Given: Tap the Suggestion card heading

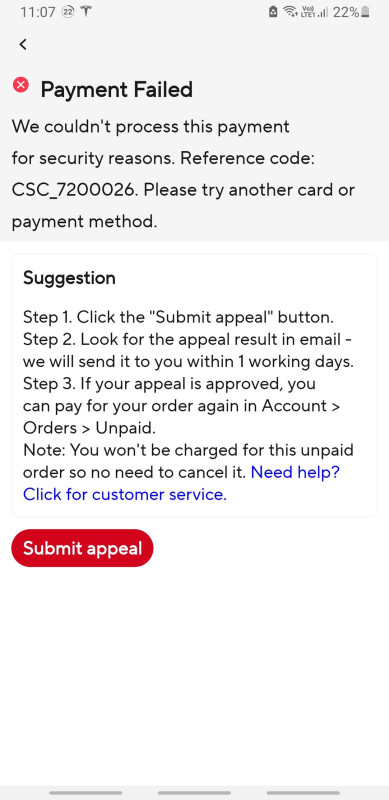Looking at the screenshot, I should (x=69, y=278).
